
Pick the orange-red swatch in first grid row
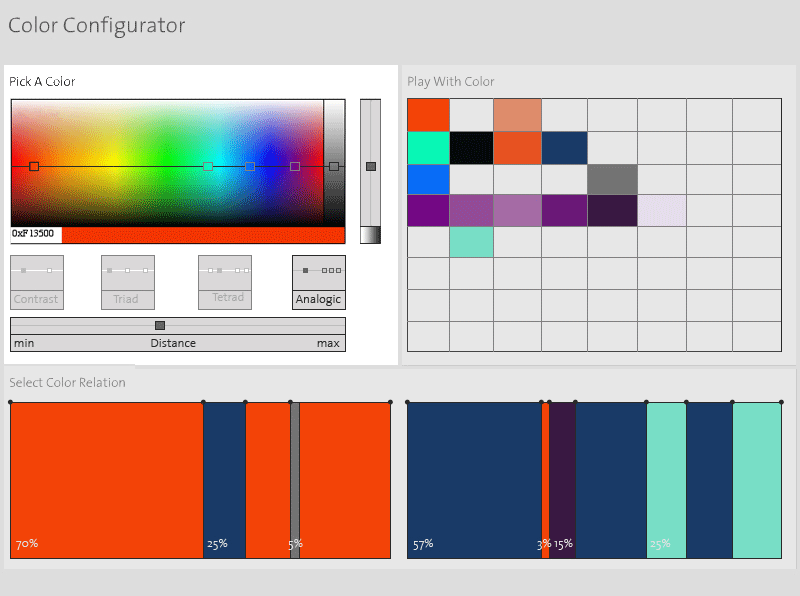(429, 115)
